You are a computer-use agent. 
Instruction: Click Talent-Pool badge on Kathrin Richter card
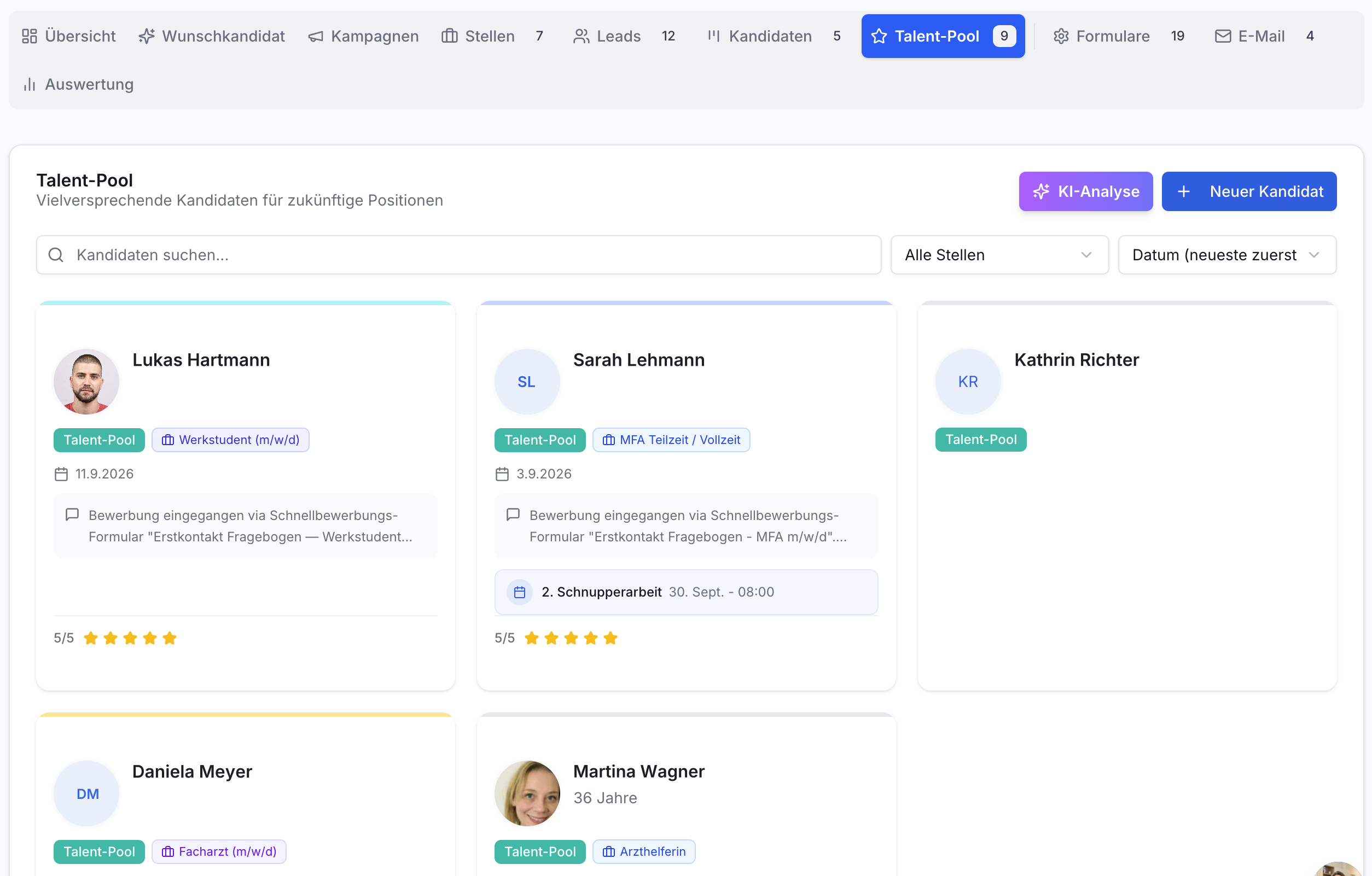click(x=981, y=440)
